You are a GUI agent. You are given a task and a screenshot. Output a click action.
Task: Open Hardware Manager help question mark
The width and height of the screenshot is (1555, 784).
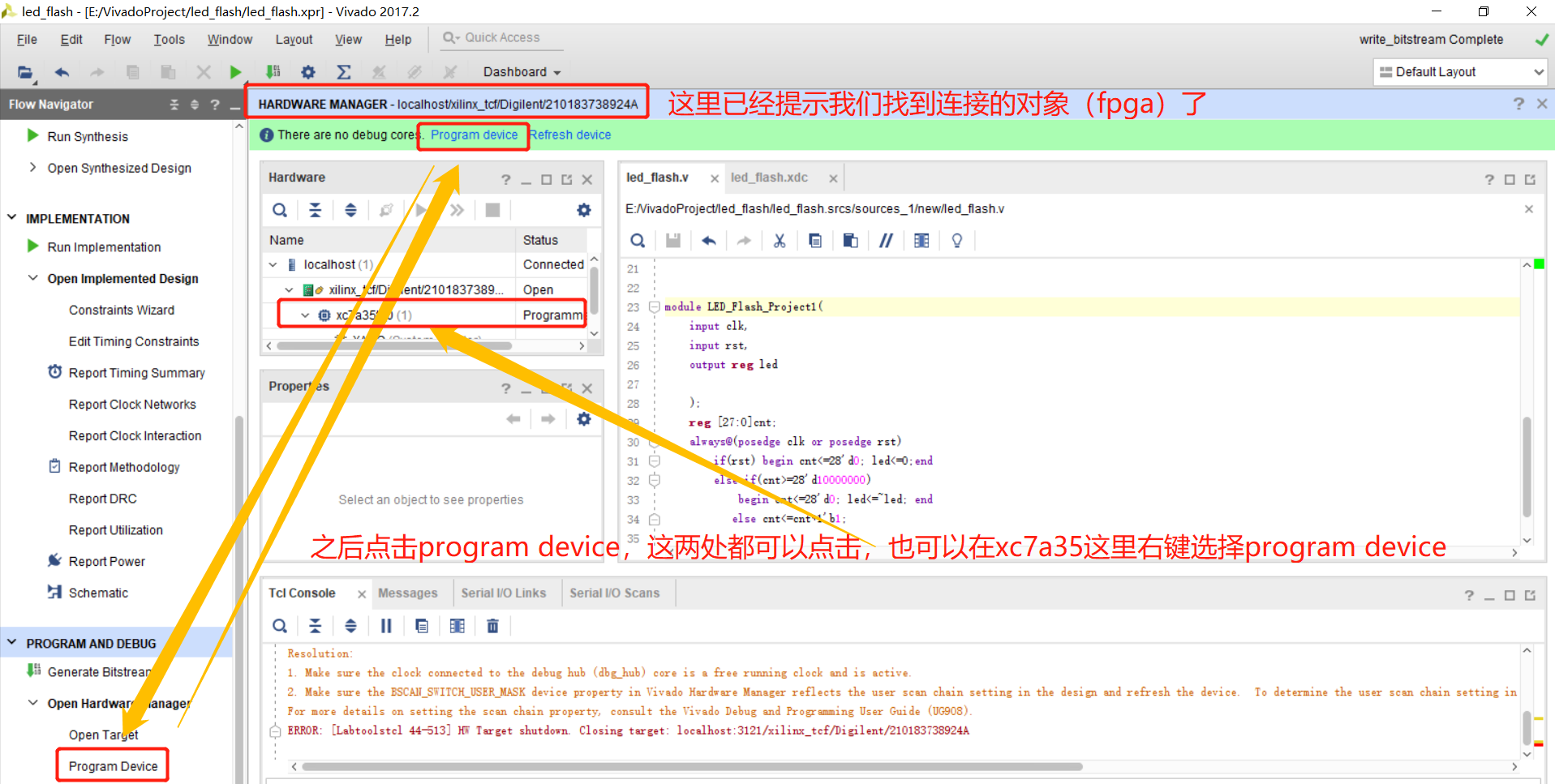tap(1518, 104)
